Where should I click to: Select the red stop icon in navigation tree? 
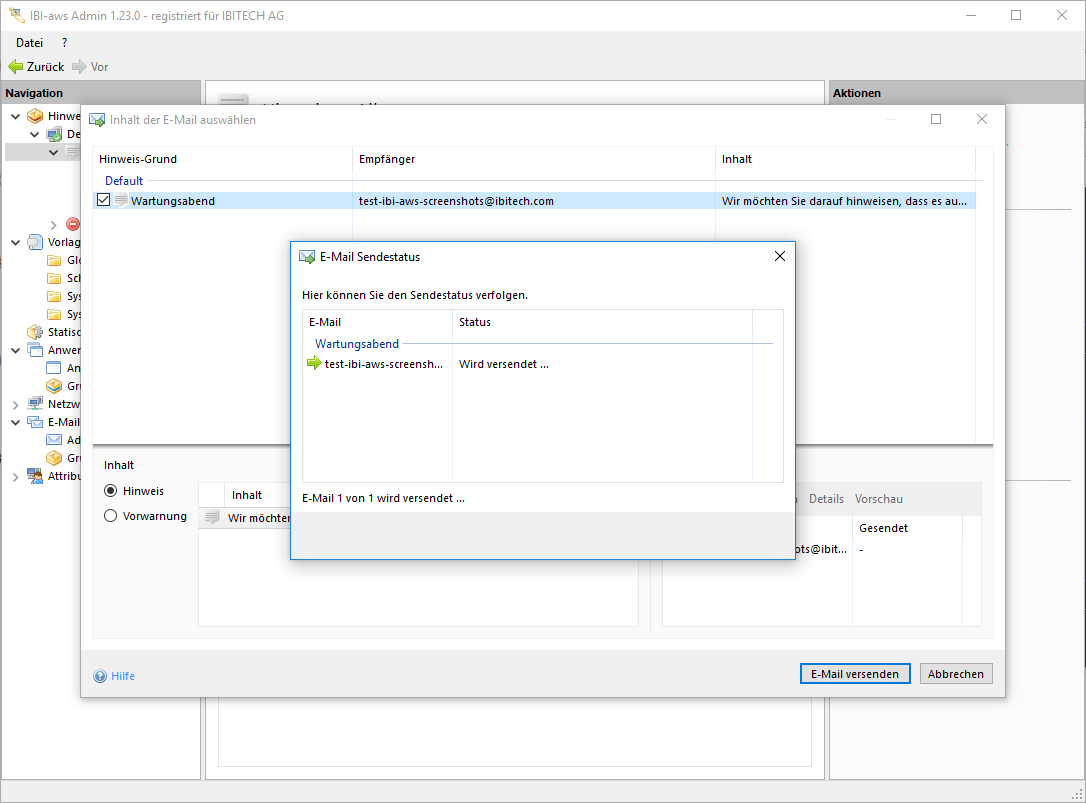coord(73,224)
